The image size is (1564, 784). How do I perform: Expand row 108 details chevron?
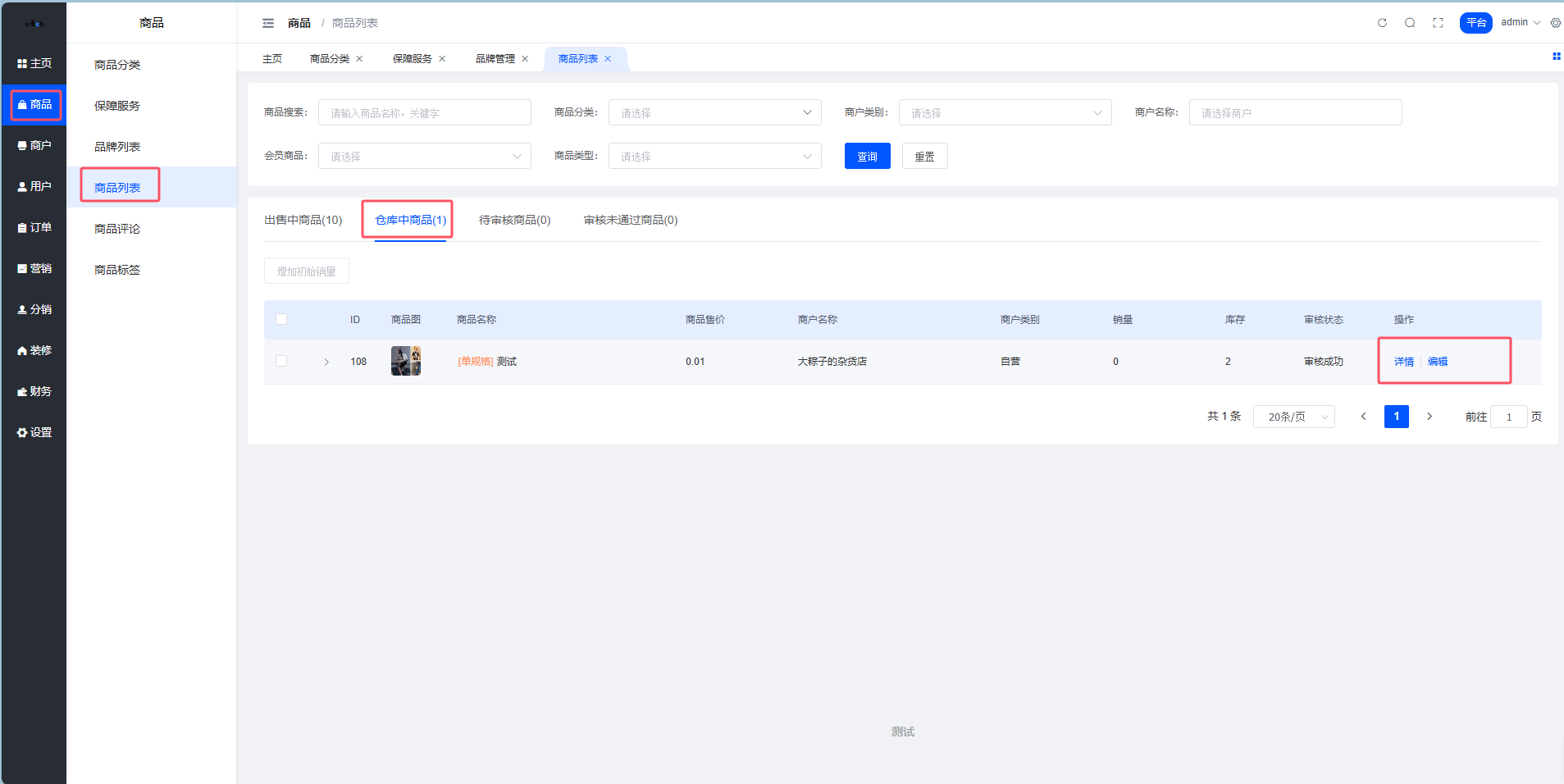tap(326, 362)
